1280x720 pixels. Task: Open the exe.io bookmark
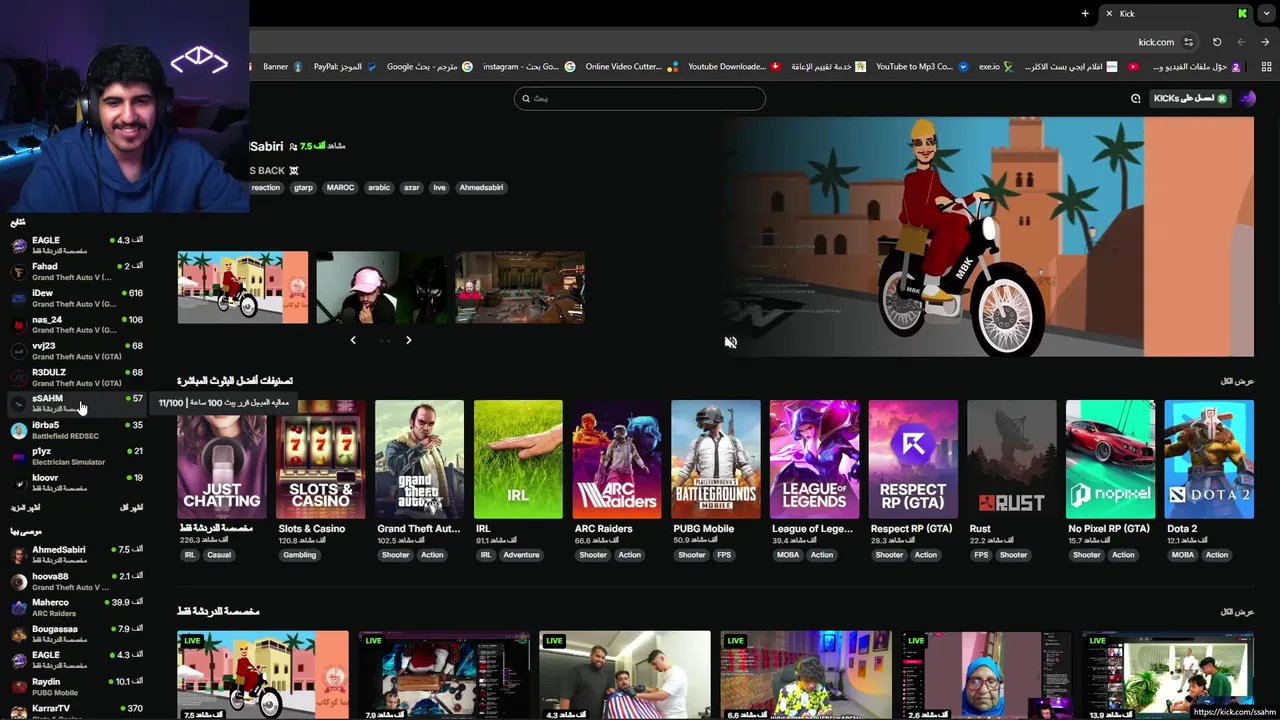pos(996,67)
